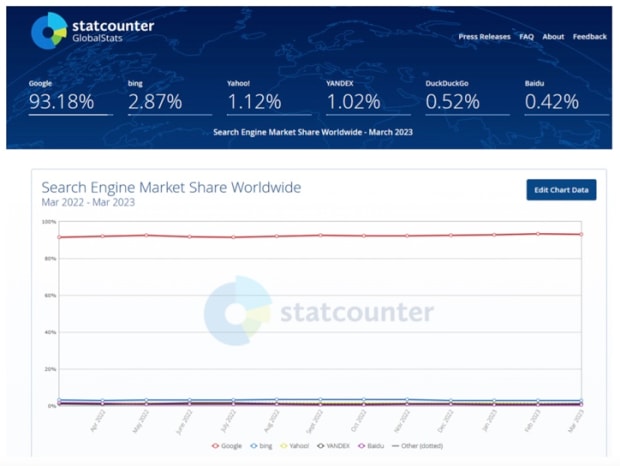
Task: Toggle the bing series in legend
Action: [x=261, y=446]
